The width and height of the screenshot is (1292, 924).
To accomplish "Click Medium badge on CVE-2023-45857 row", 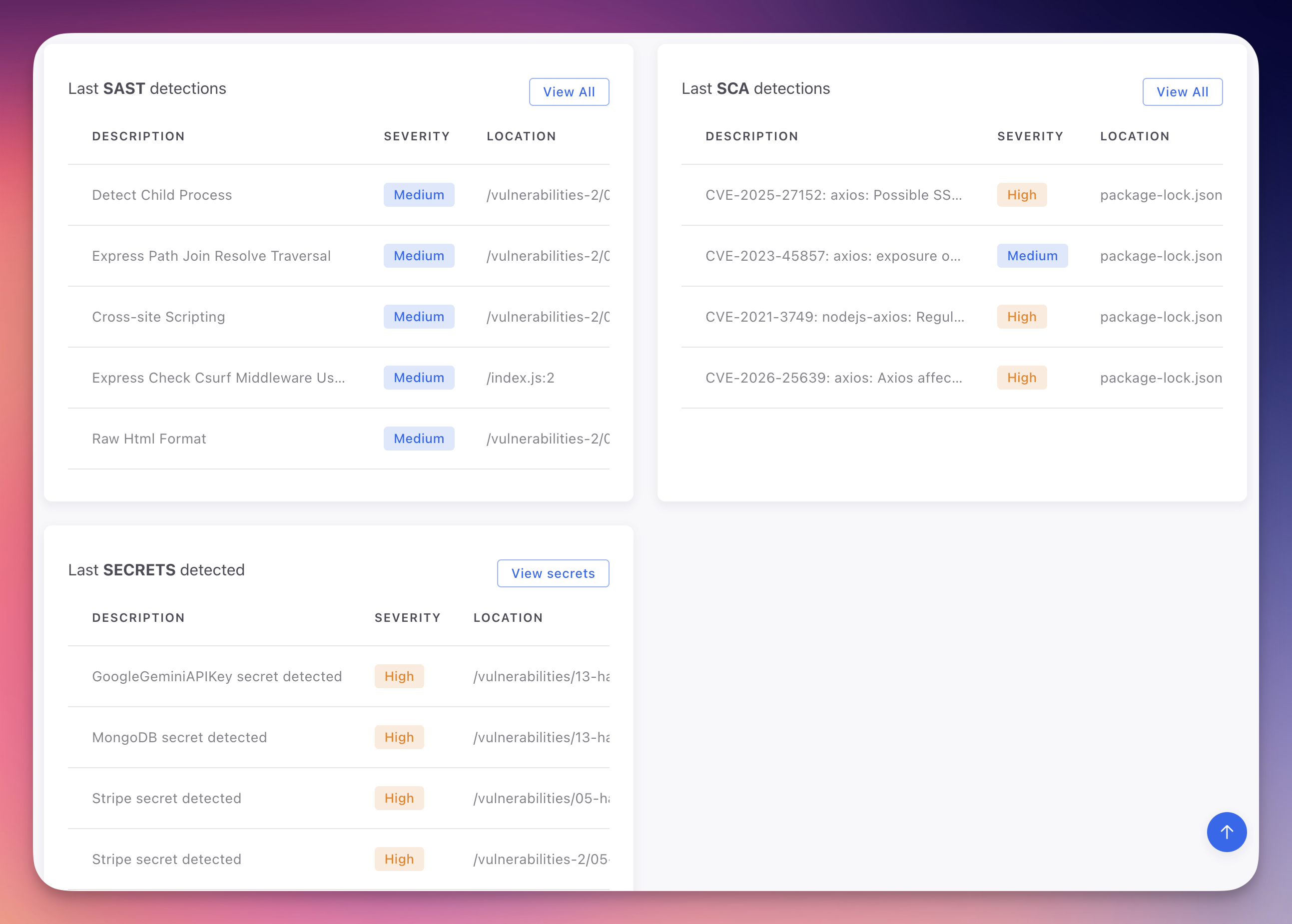I will click(x=1032, y=256).
